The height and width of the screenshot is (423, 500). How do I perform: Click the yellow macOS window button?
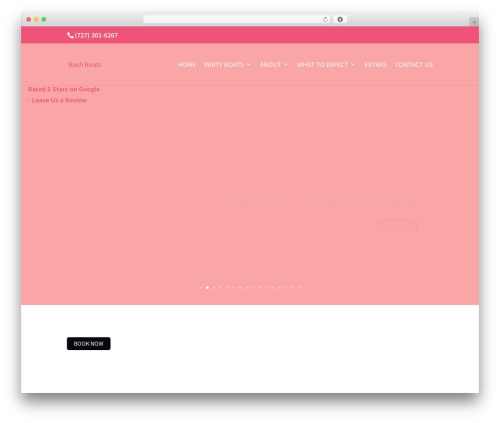click(x=36, y=19)
